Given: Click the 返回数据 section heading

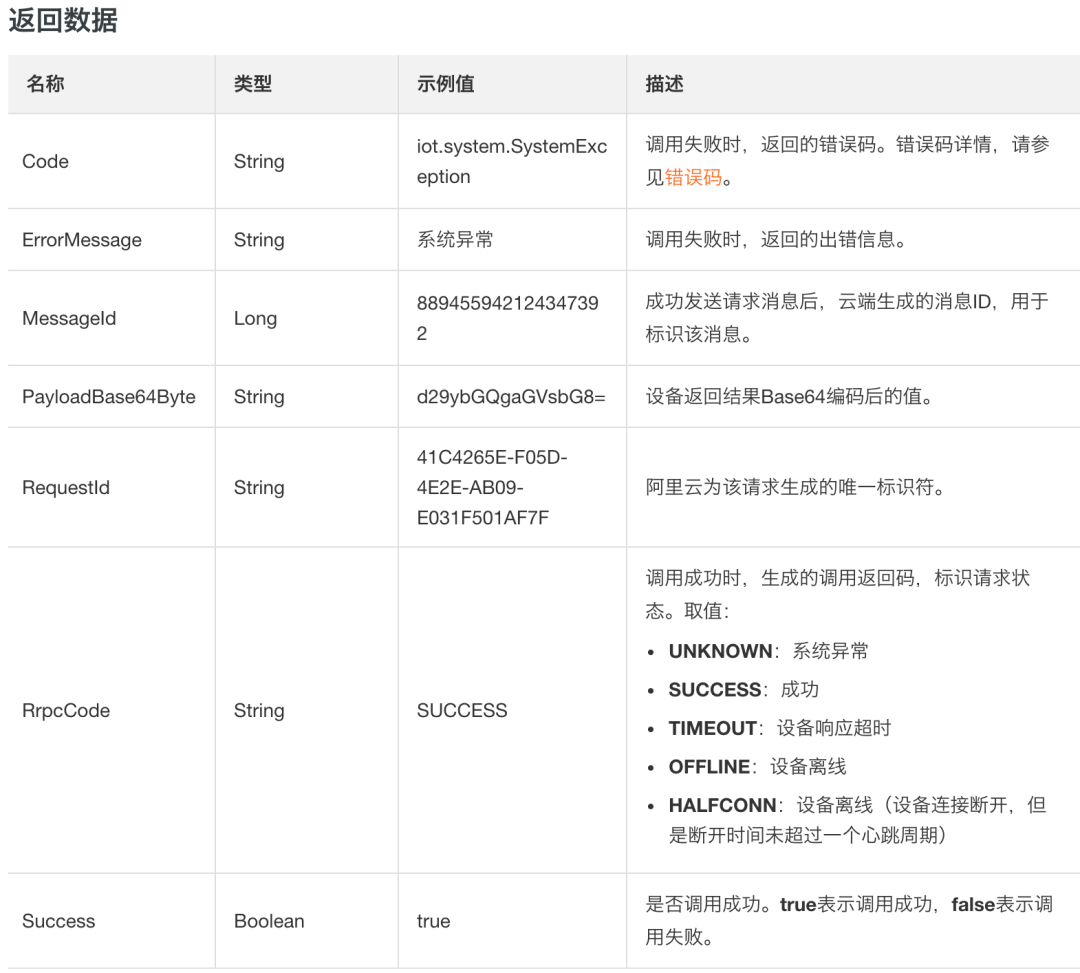Looking at the screenshot, I should tap(63, 20).
